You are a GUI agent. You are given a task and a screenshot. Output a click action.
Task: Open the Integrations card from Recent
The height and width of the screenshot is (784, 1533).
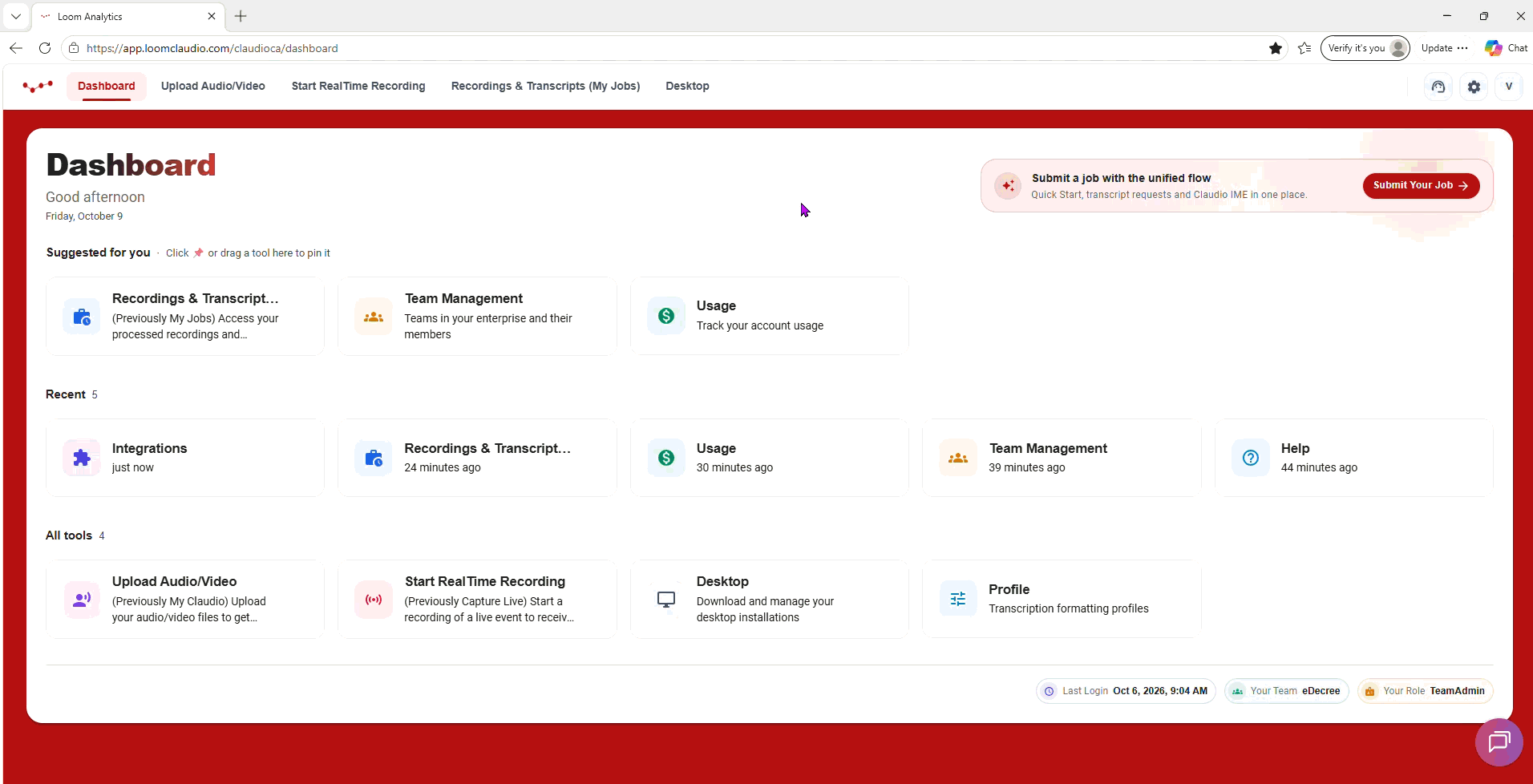click(185, 458)
